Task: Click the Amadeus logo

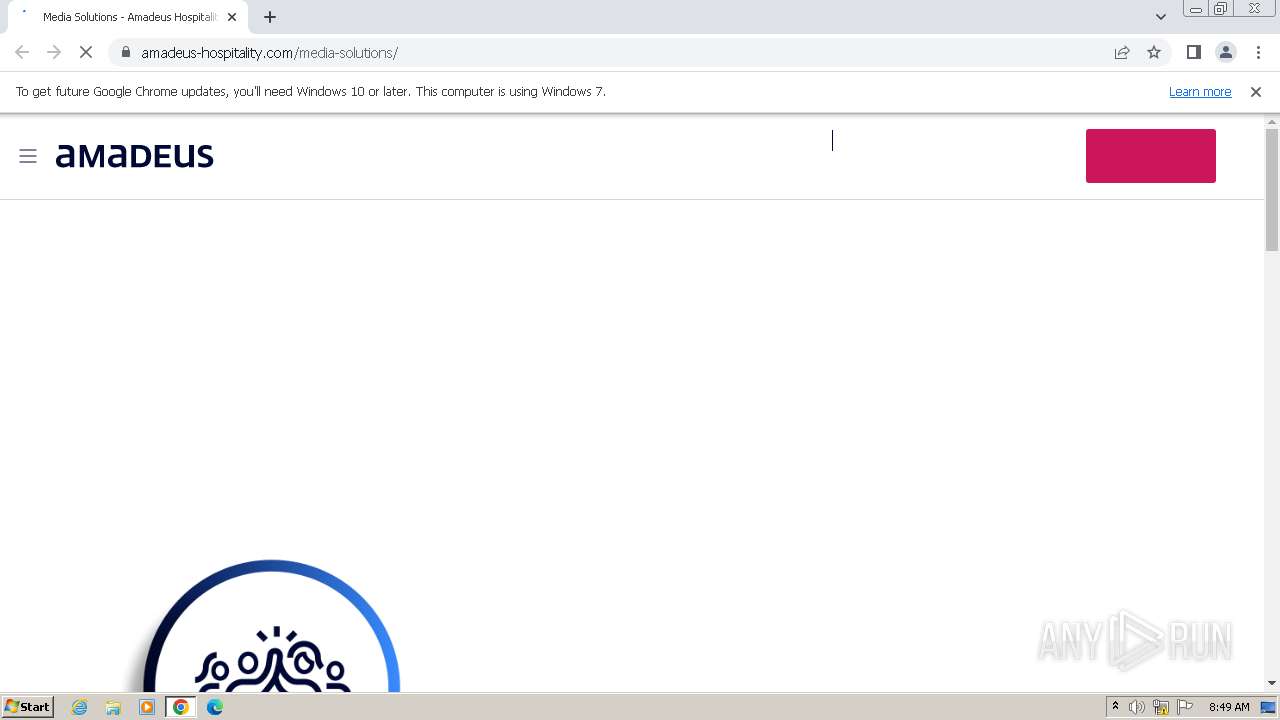Action: [135, 156]
